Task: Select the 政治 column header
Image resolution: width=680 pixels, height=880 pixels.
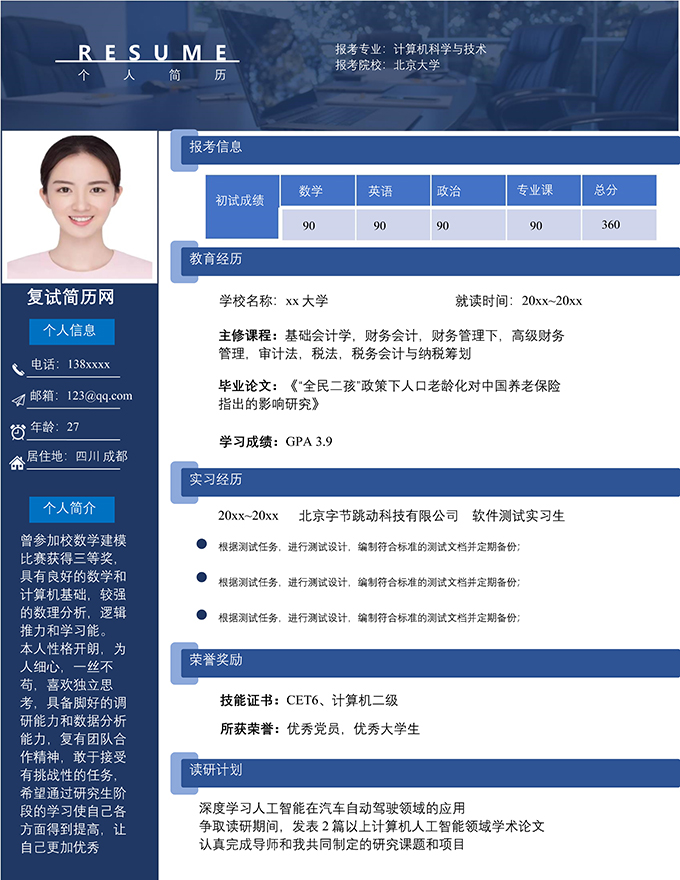Action: click(468, 190)
